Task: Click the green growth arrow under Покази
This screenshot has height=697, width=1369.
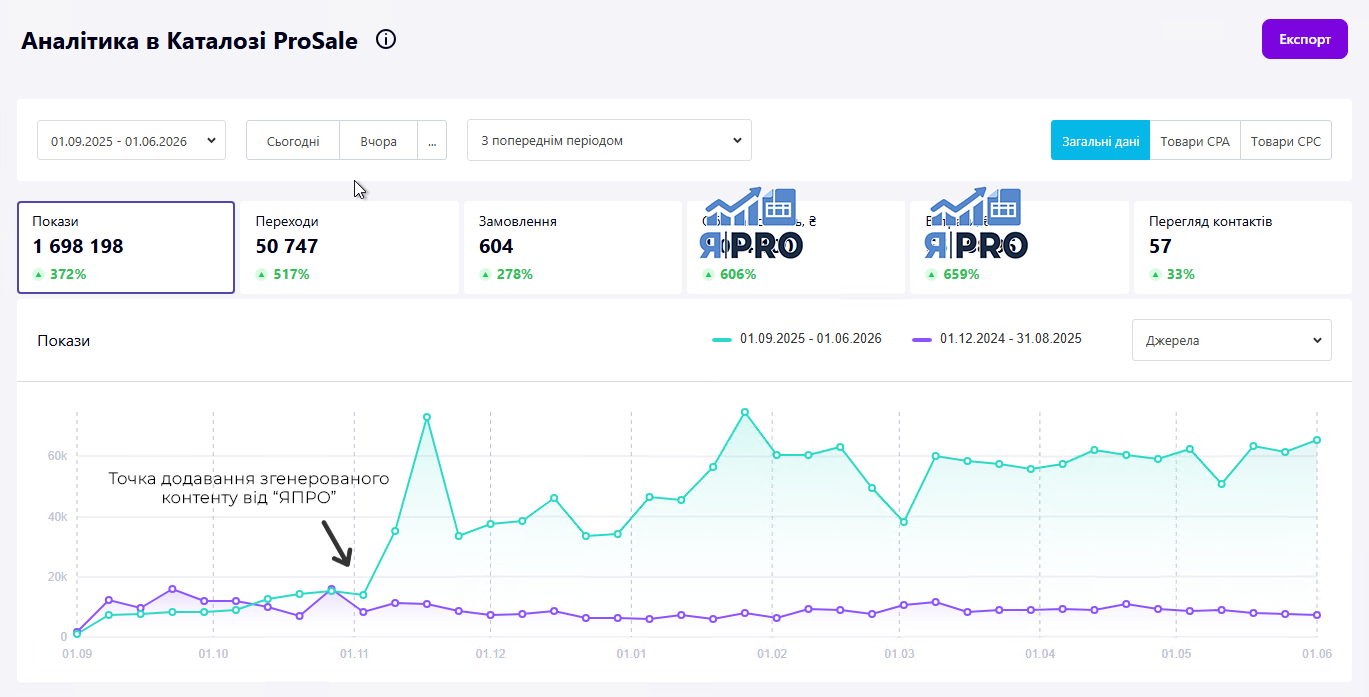Action: point(38,274)
